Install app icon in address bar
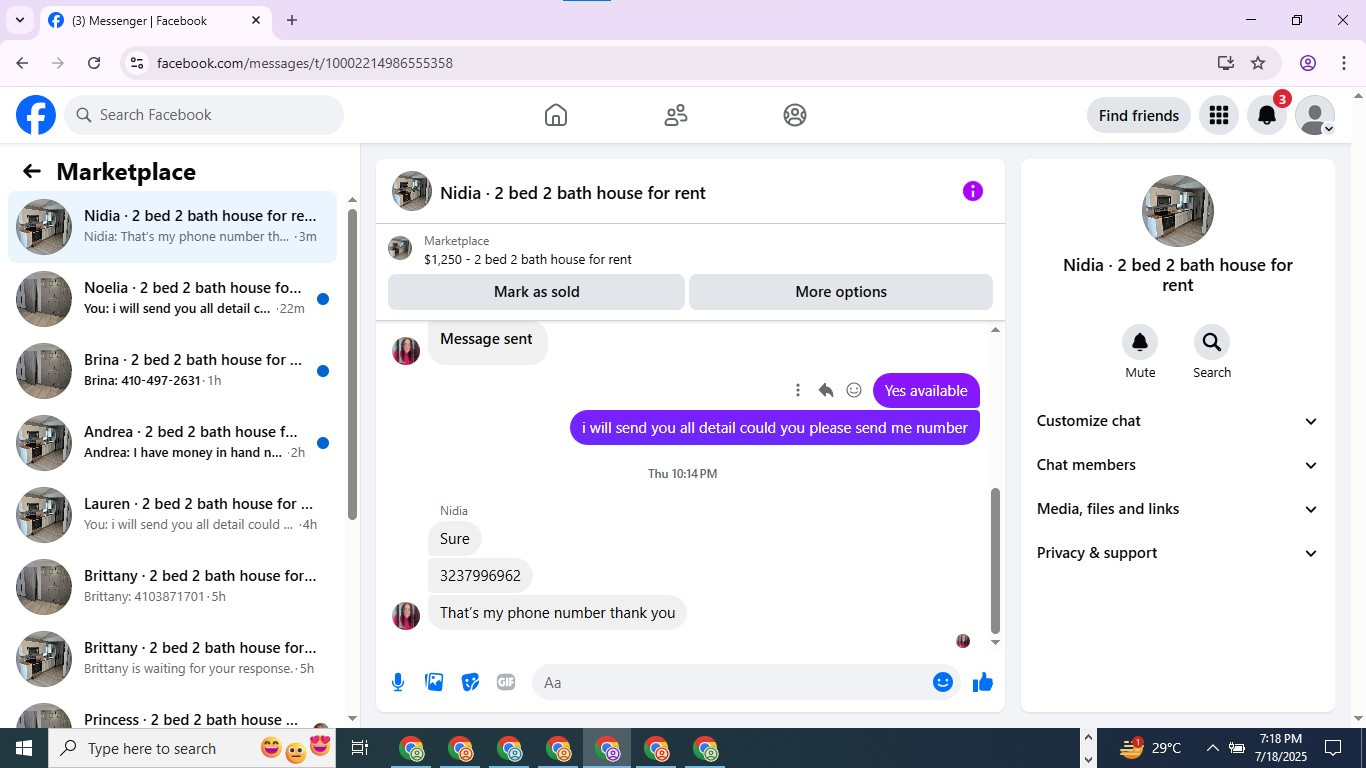The image size is (1366, 768). pyautogui.click(x=1226, y=63)
